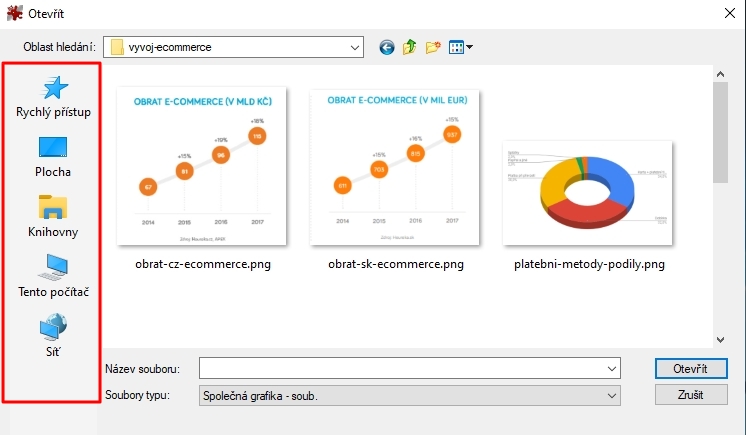Select the obrat-cz-ecommerce.png thumbnail
The height and width of the screenshot is (435, 746).
coord(202,166)
